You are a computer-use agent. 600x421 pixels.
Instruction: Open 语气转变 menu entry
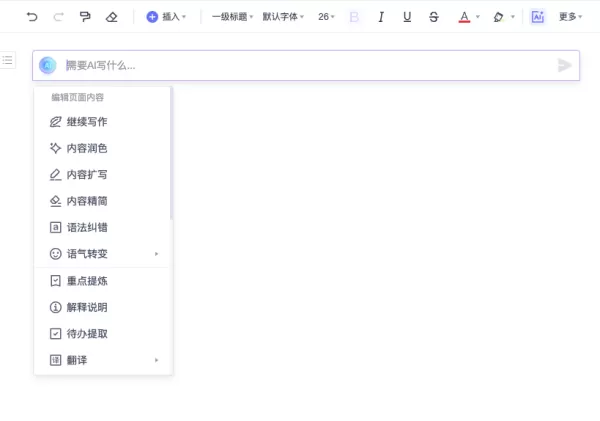(x=103, y=254)
